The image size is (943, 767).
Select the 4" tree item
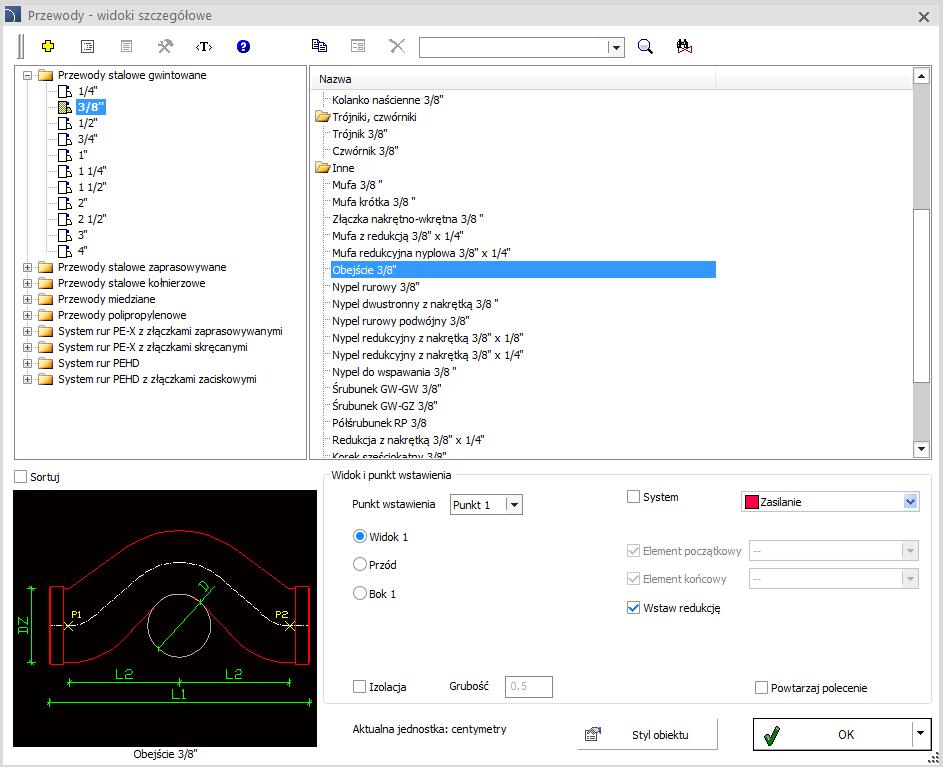coord(82,251)
